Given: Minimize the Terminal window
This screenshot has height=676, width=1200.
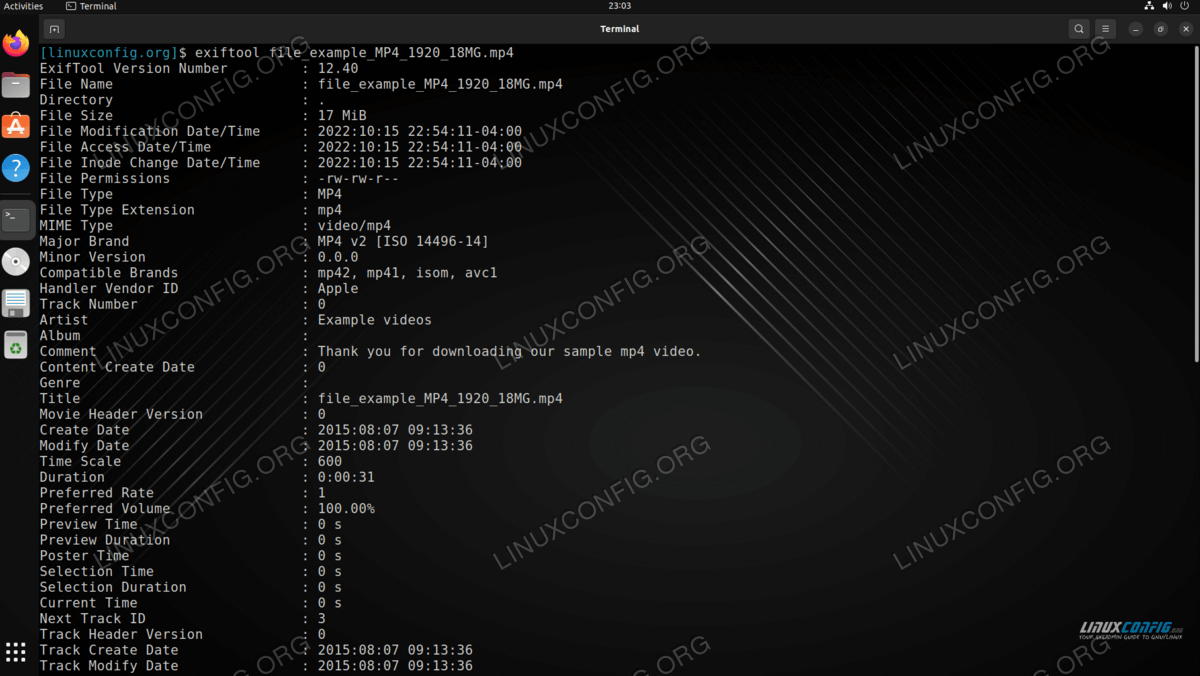Looking at the screenshot, I should (x=1135, y=29).
